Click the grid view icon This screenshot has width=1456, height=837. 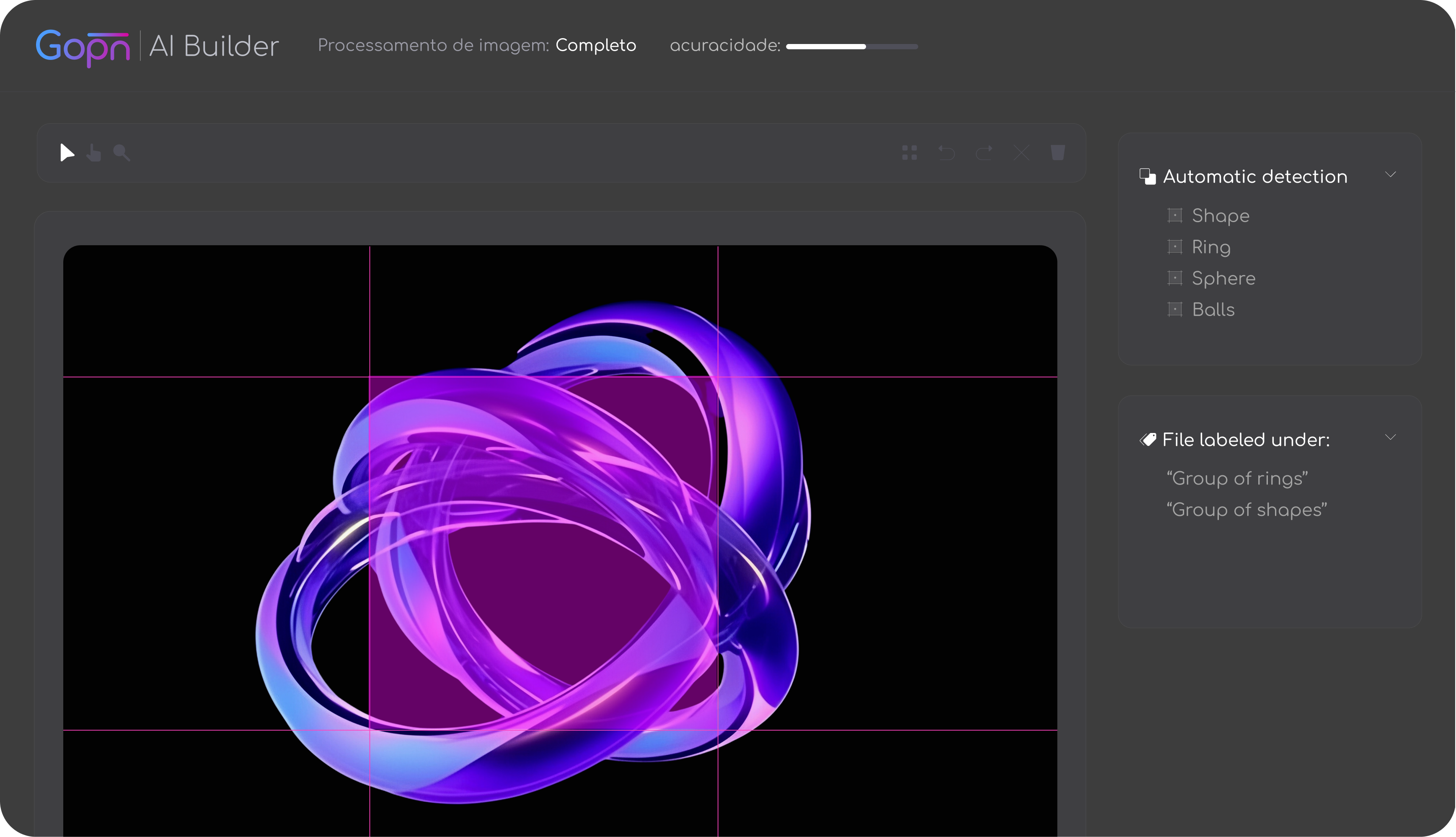pyautogui.click(x=909, y=153)
